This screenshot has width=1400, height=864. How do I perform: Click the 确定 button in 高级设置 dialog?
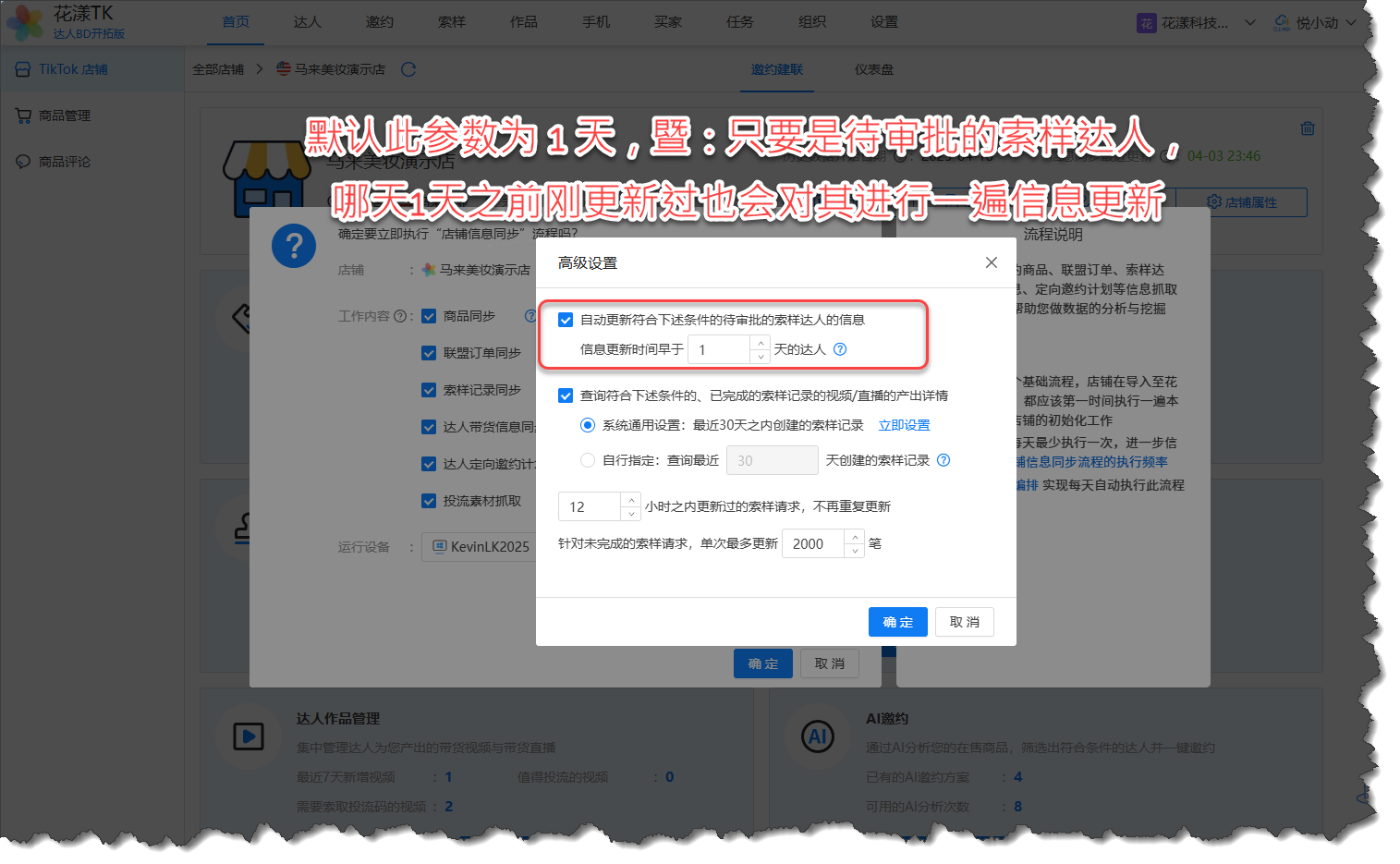[x=897, y=622]
